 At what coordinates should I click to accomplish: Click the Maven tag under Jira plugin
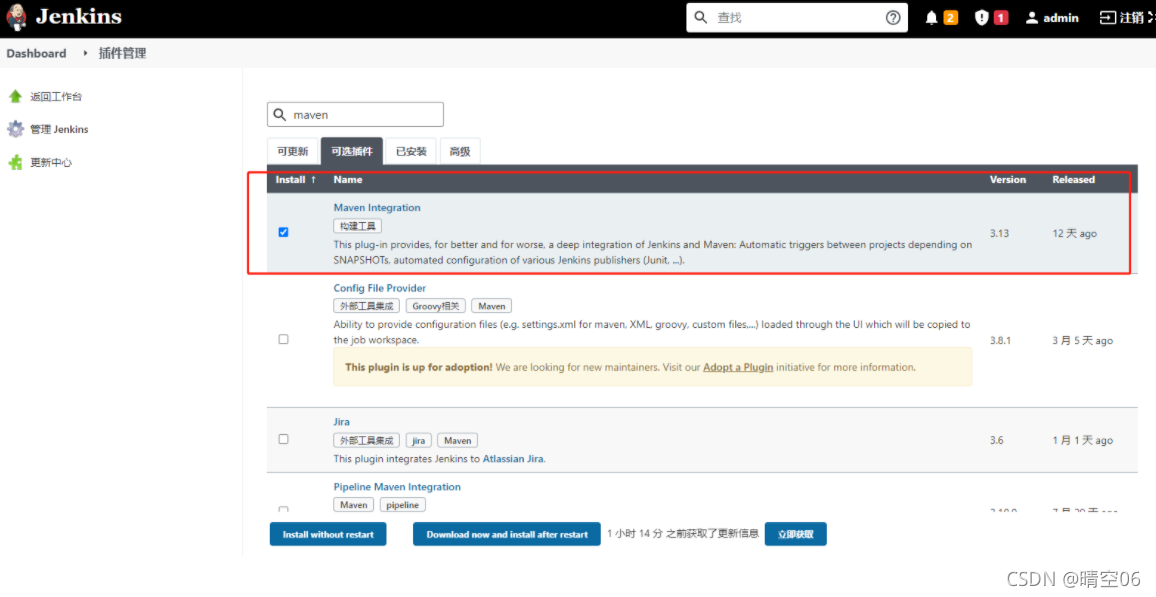(457, 441)
